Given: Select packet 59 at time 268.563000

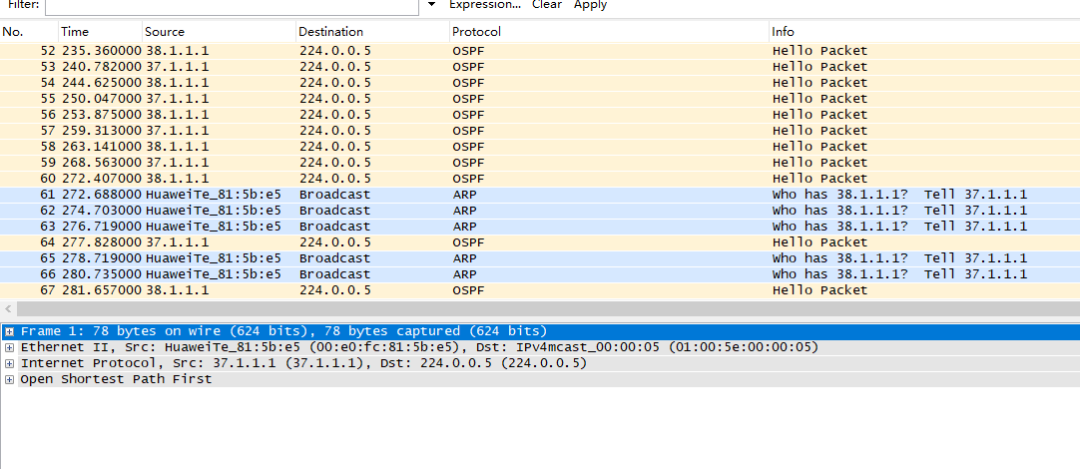Looking at the screenshot, I should [540, 163].
